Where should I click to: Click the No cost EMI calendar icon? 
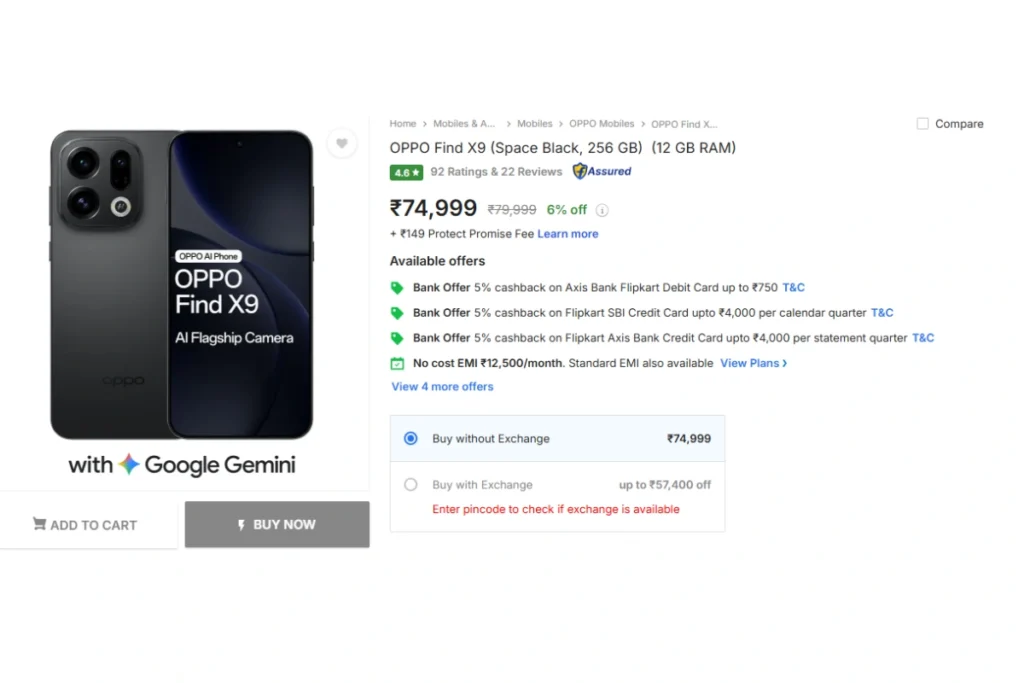pyautogui.click(x=397, y=363)
